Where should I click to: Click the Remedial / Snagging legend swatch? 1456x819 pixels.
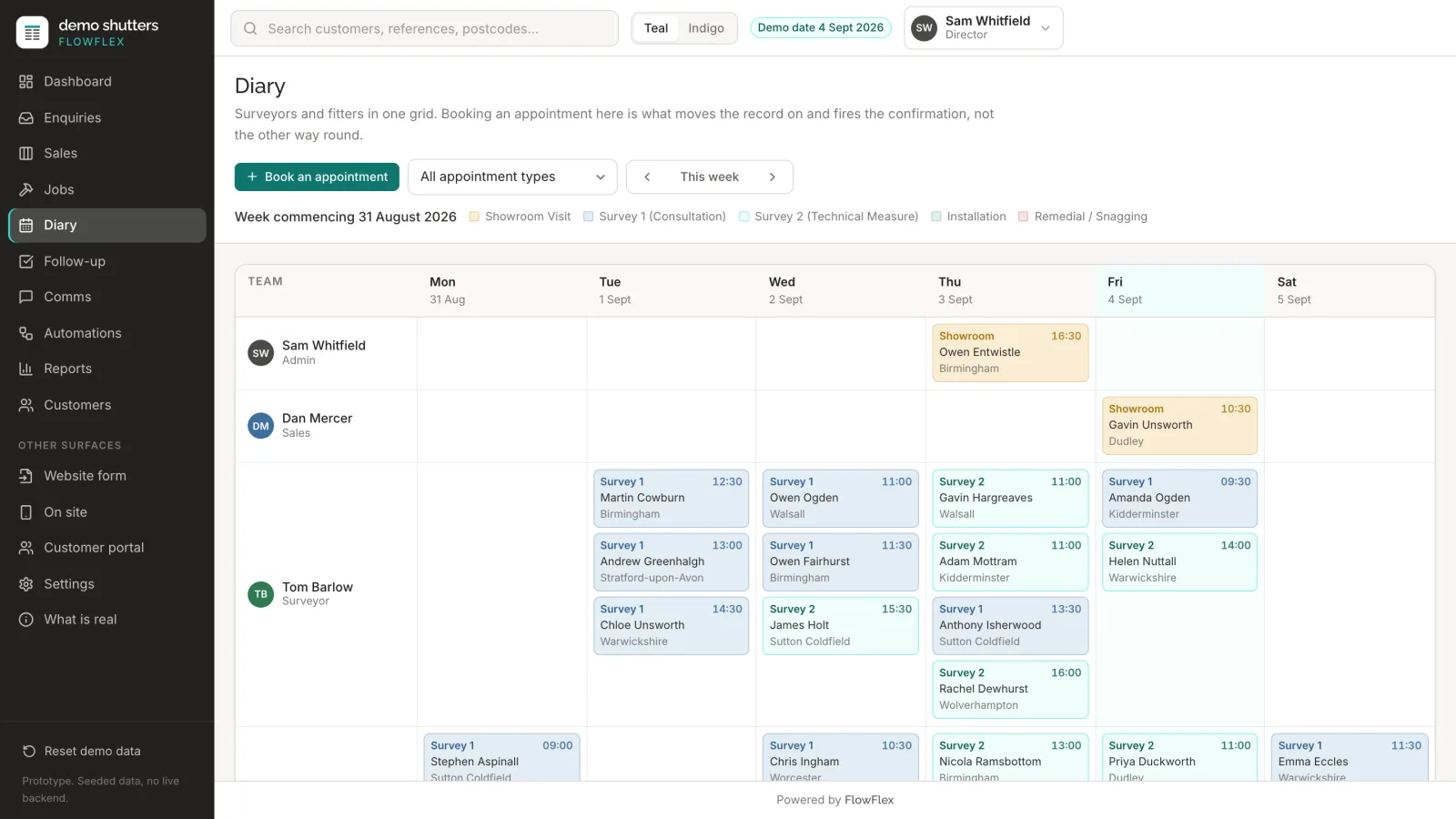point(1024,217)
